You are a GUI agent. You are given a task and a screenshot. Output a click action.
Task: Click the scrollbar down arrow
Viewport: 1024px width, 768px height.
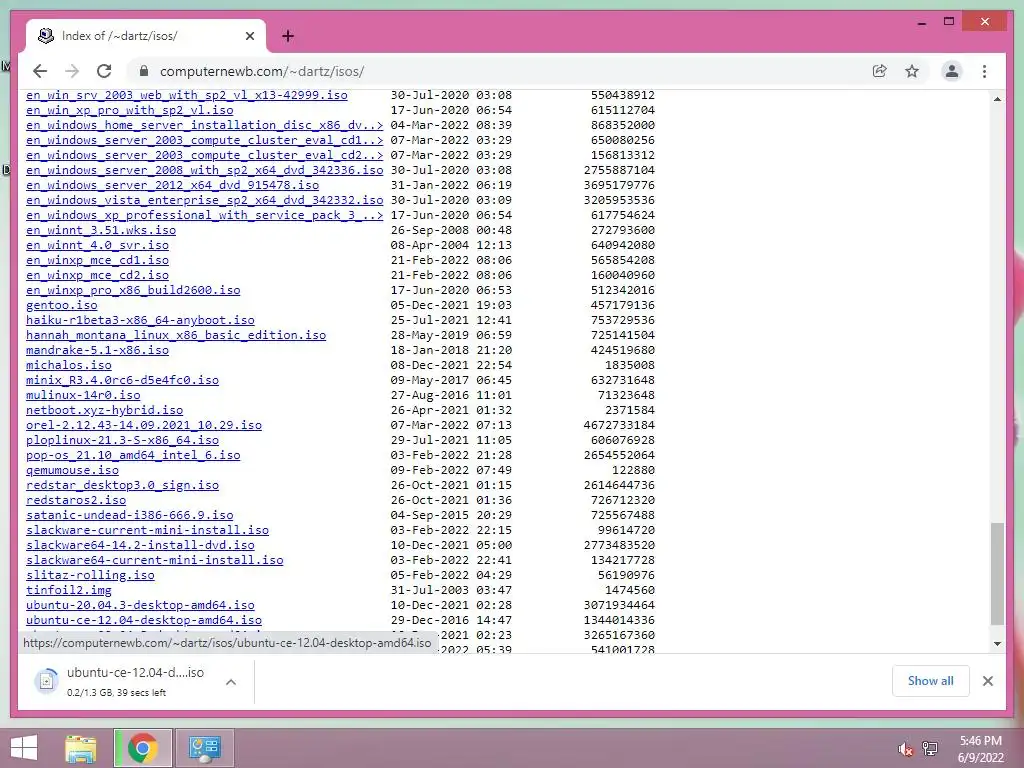coord(997,644)
